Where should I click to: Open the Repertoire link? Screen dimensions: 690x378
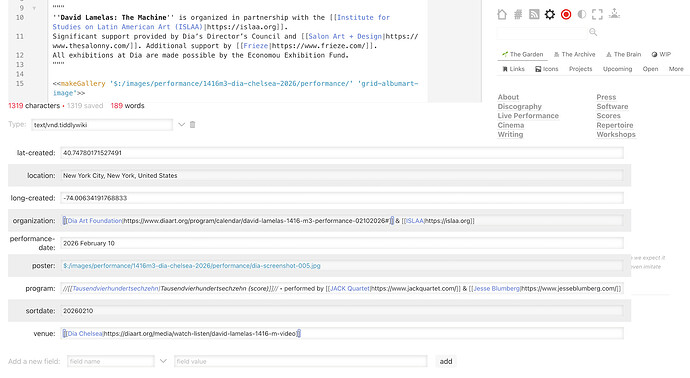coord(615,125)
